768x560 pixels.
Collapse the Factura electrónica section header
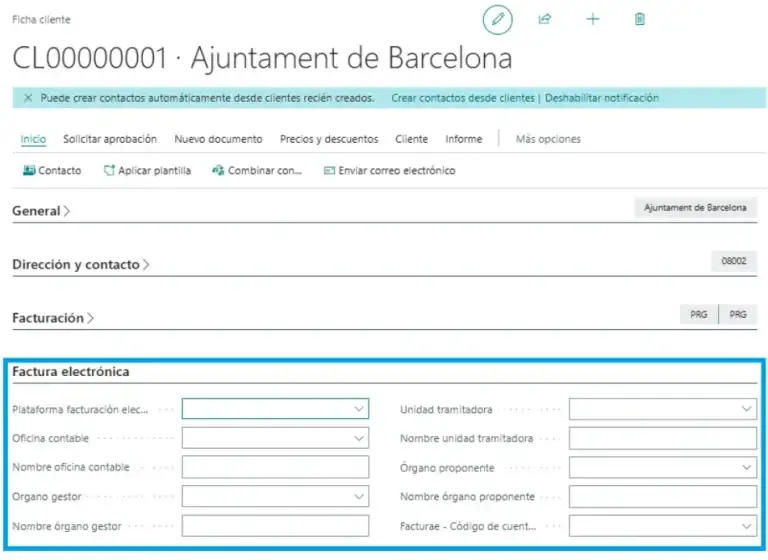[x=71, y=372]
